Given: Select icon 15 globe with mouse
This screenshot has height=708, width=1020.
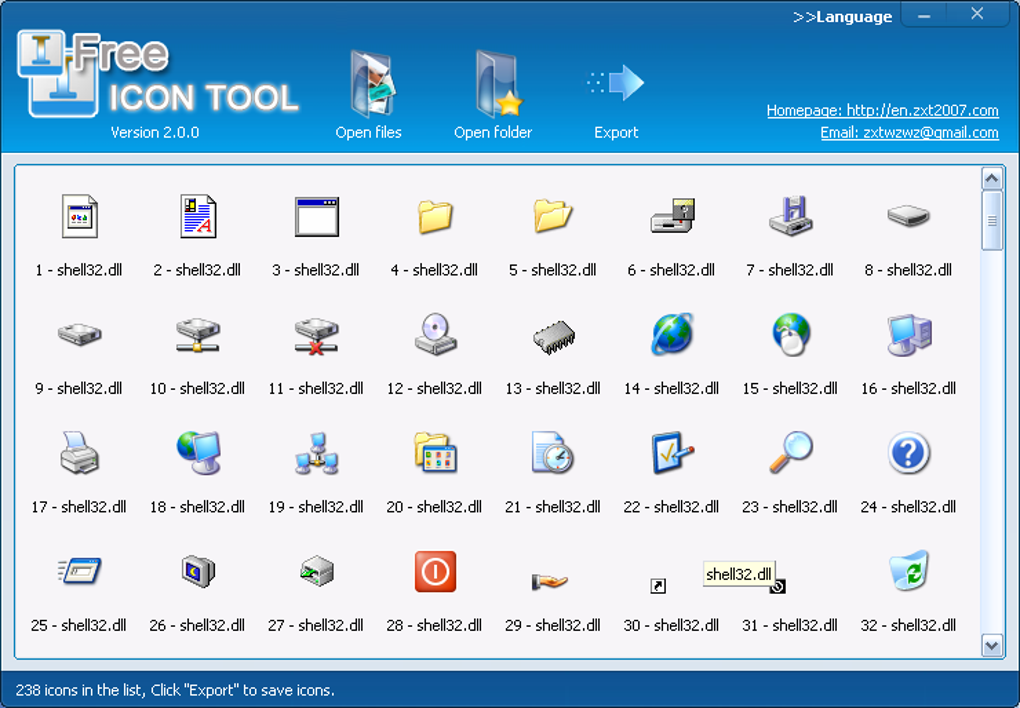Looking at the screenshot, I should click(x=791, y=334).
